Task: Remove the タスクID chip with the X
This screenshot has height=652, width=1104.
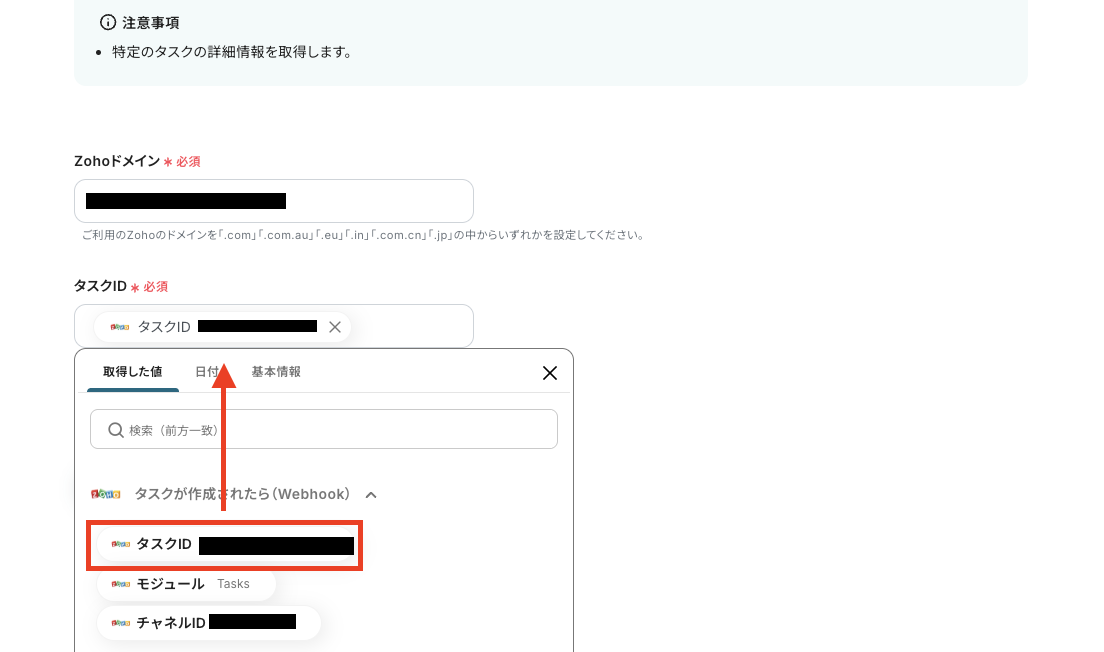Action: coord(335,327)
